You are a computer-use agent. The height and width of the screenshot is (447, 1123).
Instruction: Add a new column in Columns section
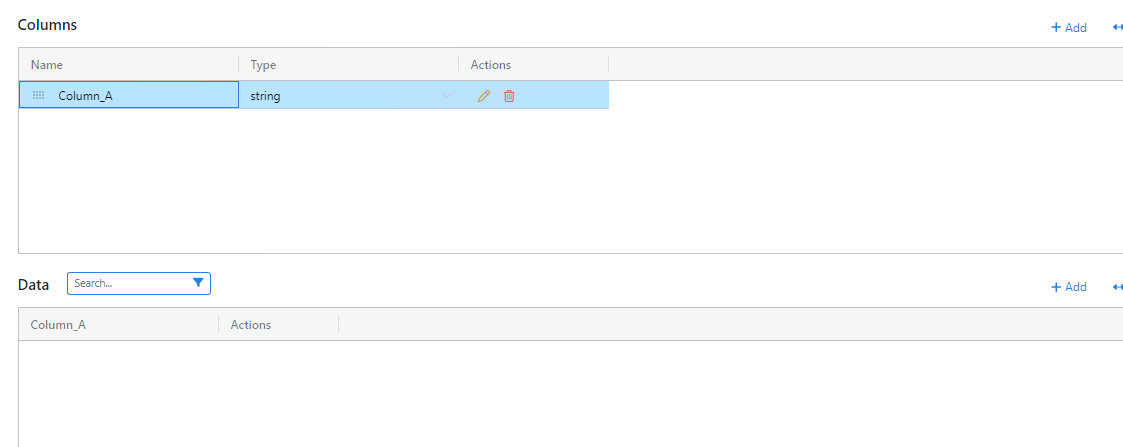click(1068, 27)
